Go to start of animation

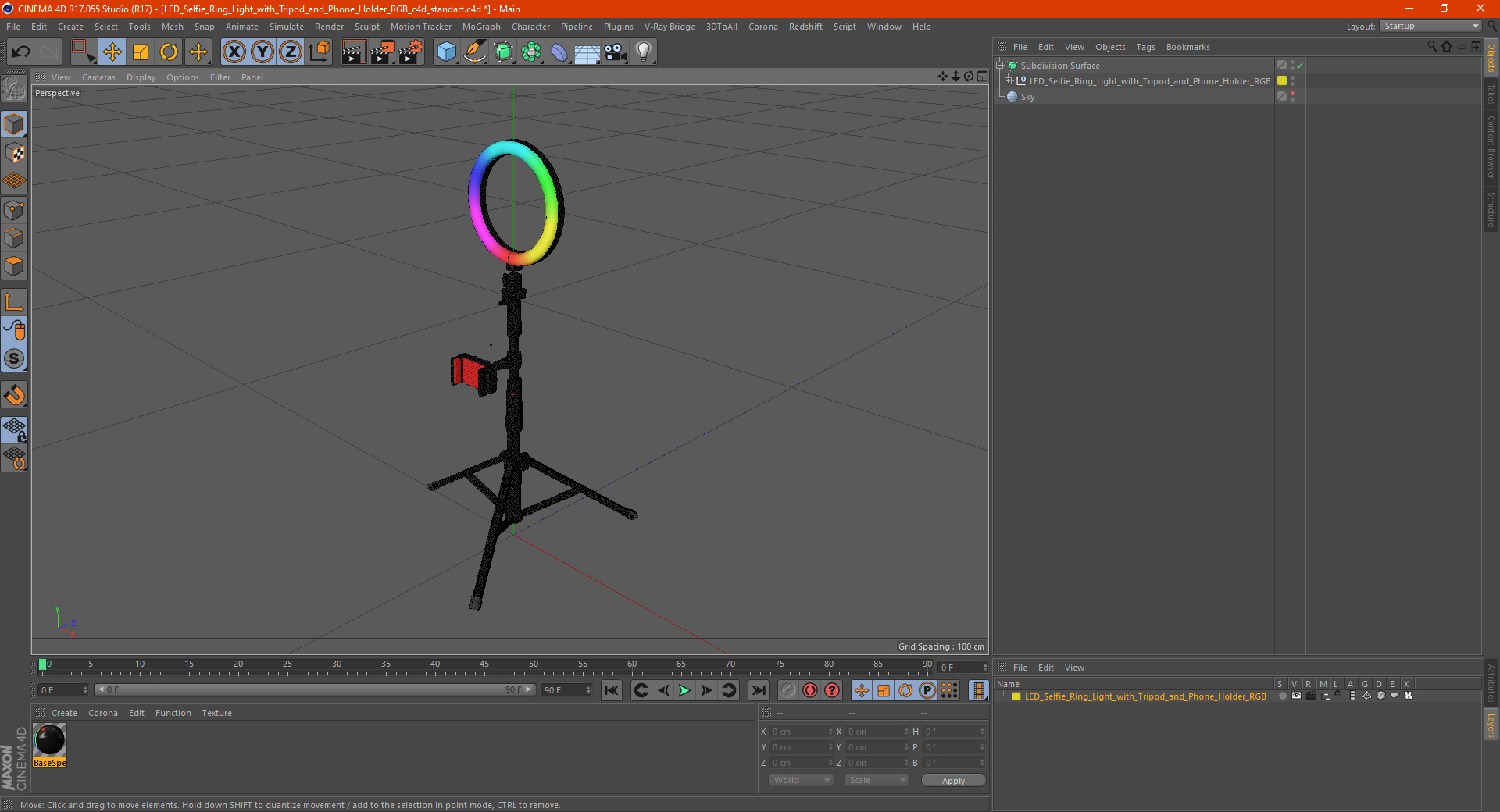(612, 690)
